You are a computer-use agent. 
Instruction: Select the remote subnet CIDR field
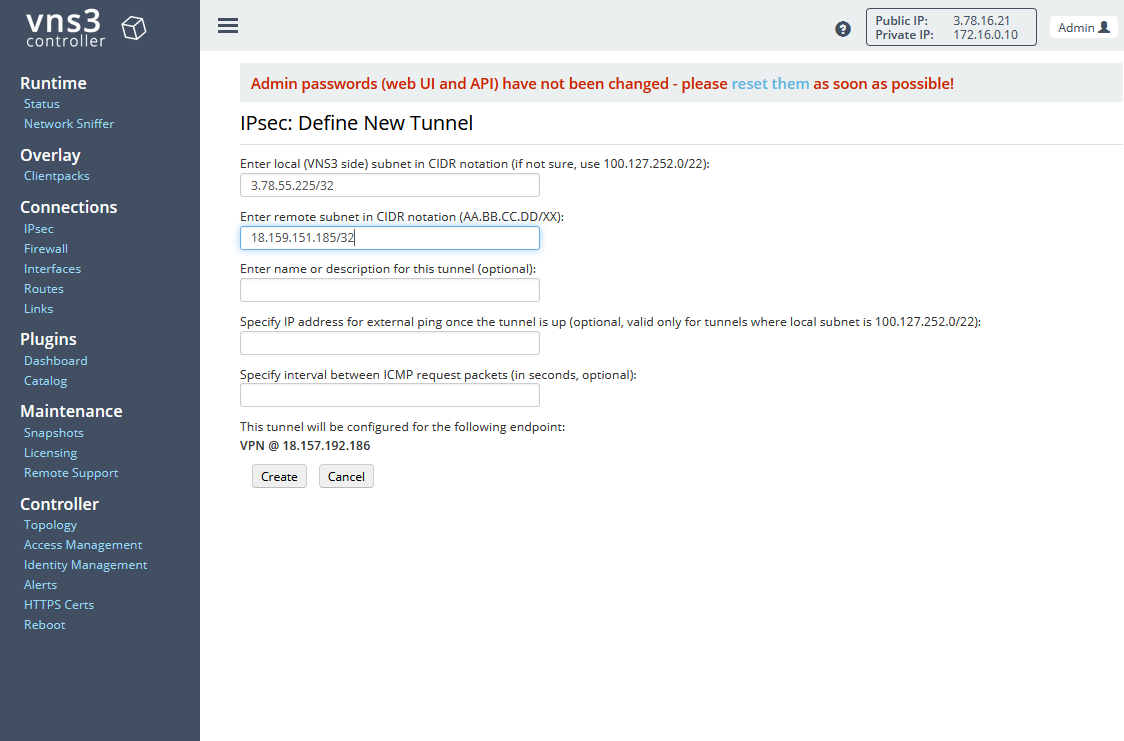point(389,237)
